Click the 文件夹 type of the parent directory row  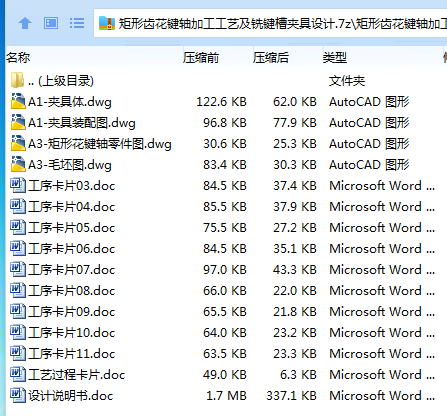click(347, 81)
